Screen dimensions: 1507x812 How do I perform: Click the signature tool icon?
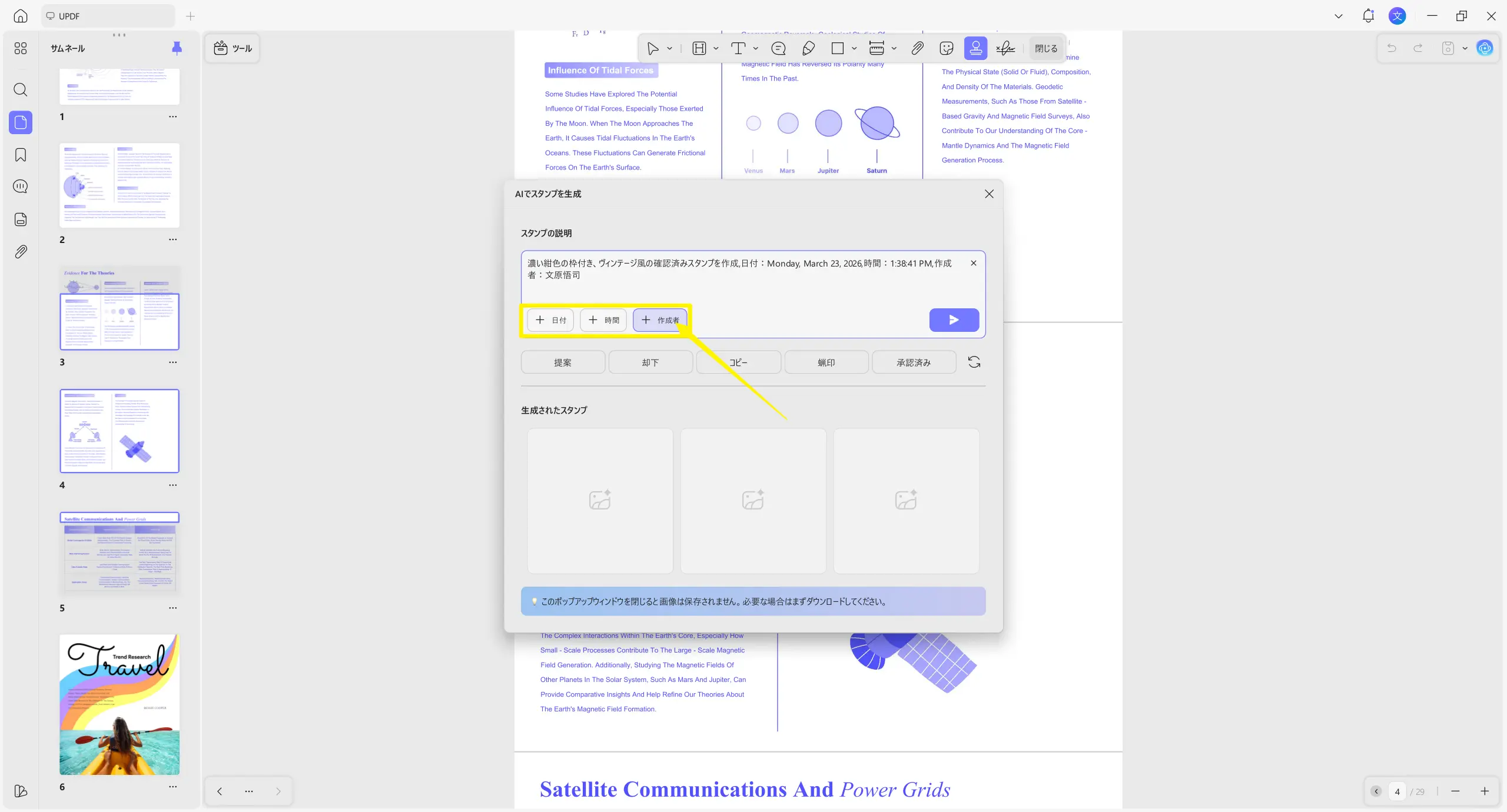click(x=1005, y=48)
